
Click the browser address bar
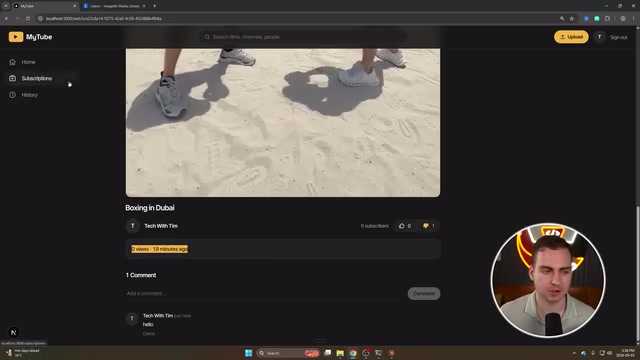[x=298, y=18]
